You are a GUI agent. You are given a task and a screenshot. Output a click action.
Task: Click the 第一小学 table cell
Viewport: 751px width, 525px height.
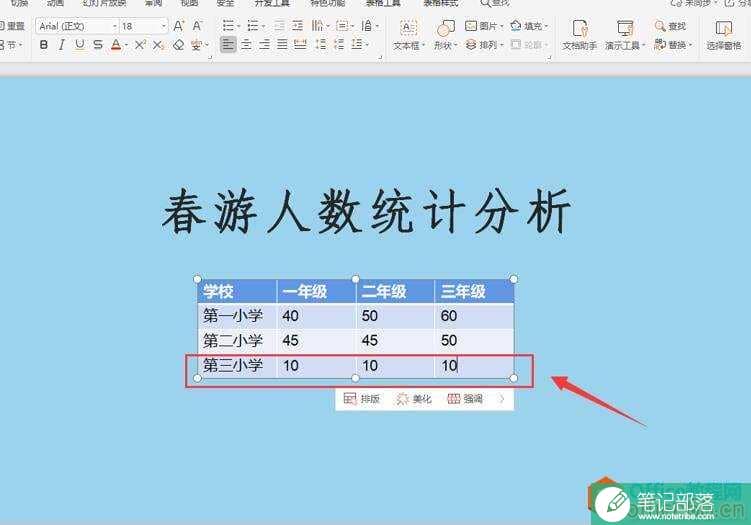[237, 316]
